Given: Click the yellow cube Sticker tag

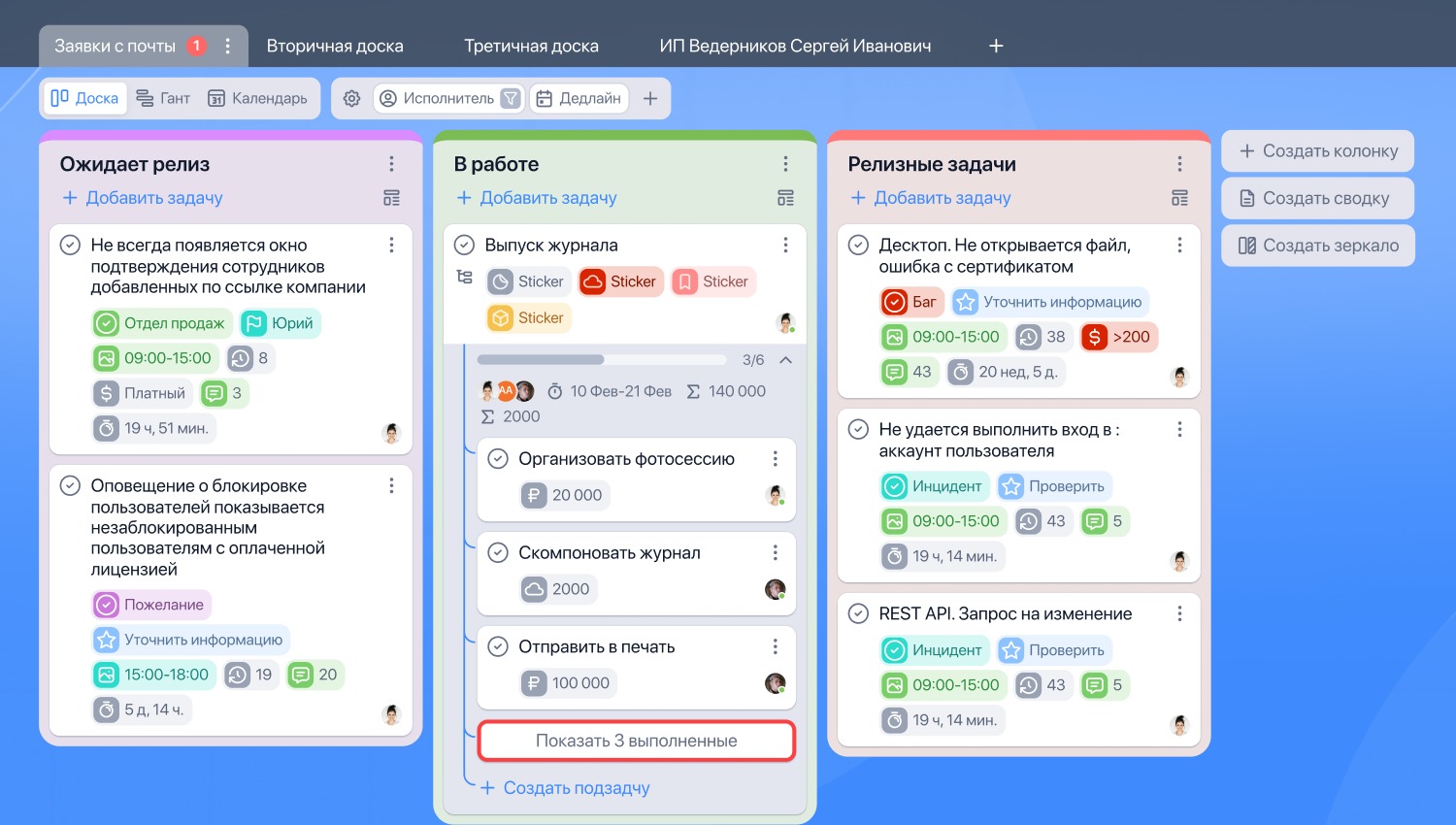Looking at the screenshot, I should (x=529, y=317).
